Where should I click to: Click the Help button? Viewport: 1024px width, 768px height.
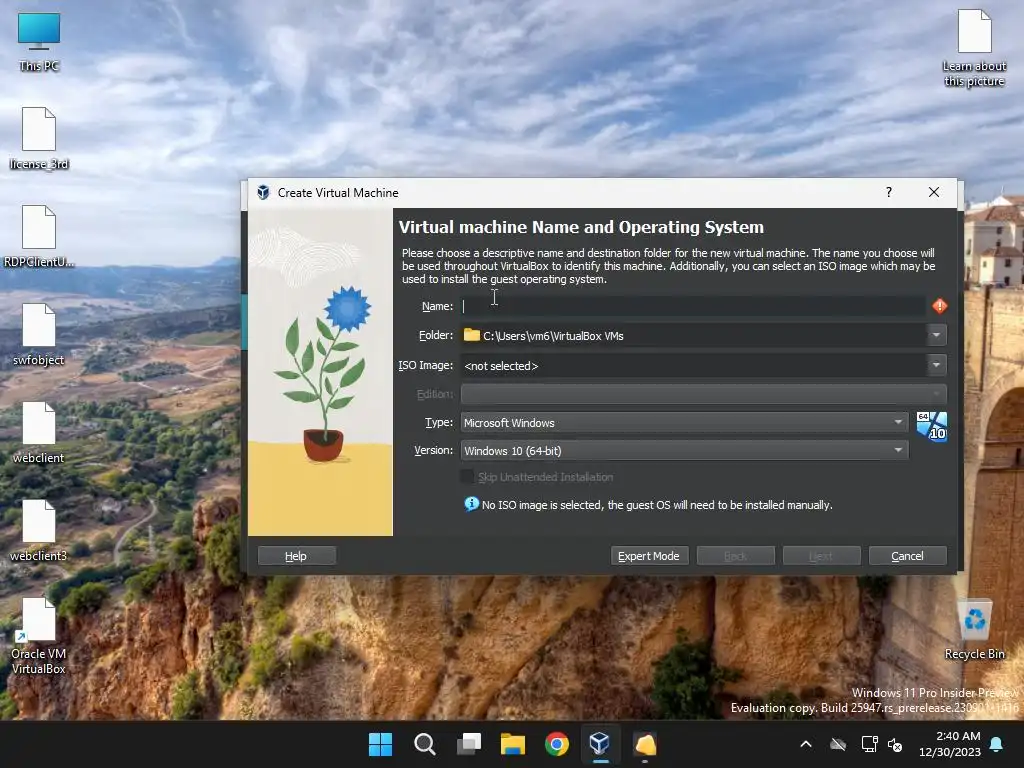(296, 556)
